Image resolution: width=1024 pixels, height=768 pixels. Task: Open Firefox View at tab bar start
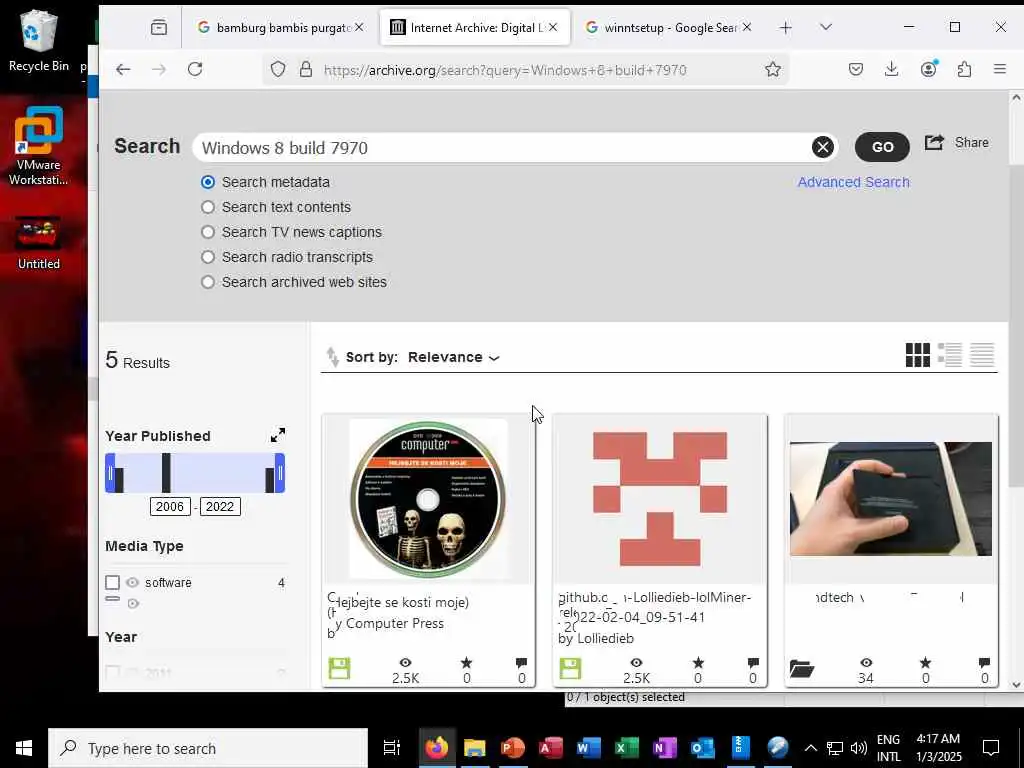point(159,27)
